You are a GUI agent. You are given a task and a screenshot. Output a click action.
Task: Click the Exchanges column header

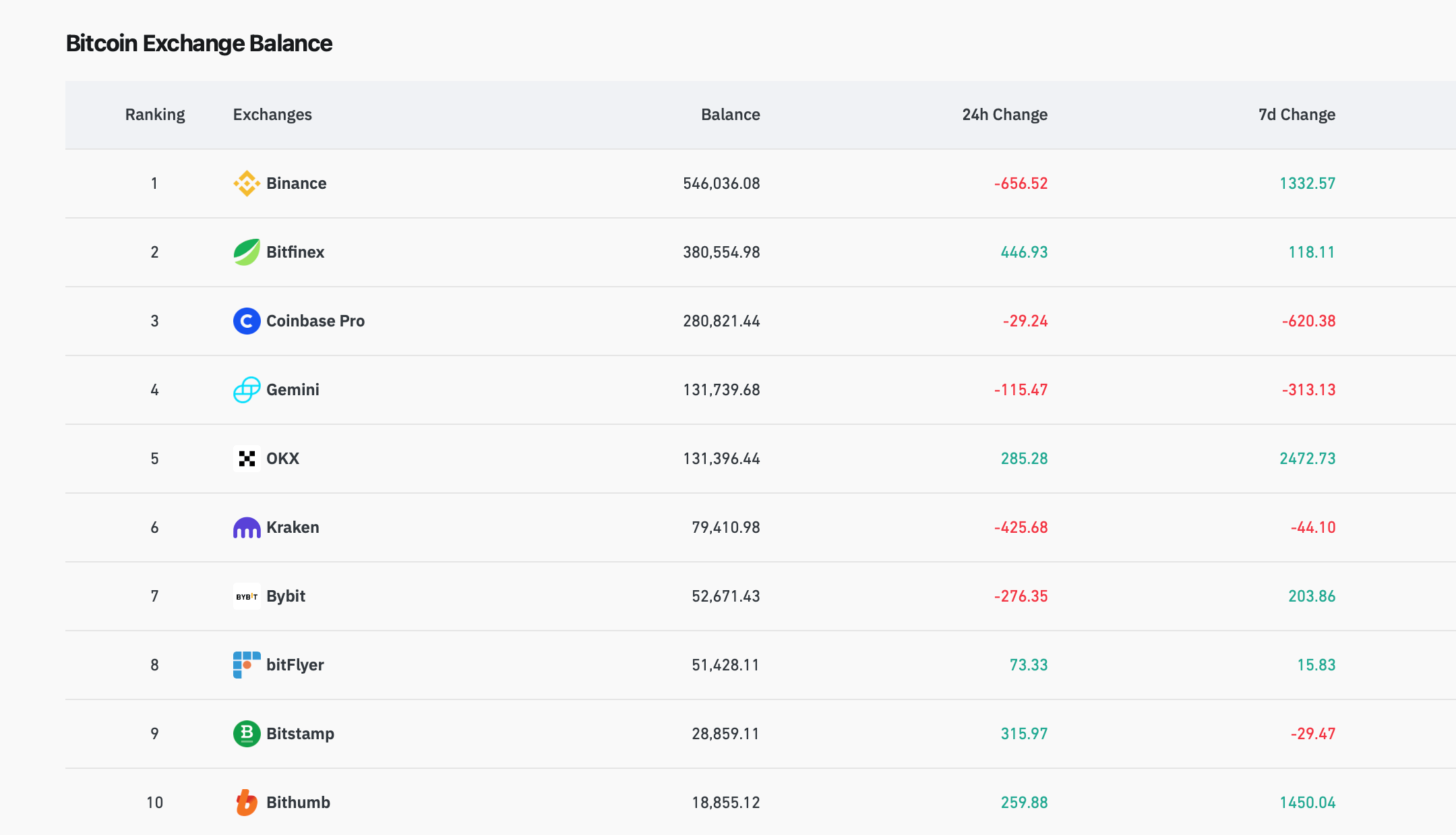[272, 115]
